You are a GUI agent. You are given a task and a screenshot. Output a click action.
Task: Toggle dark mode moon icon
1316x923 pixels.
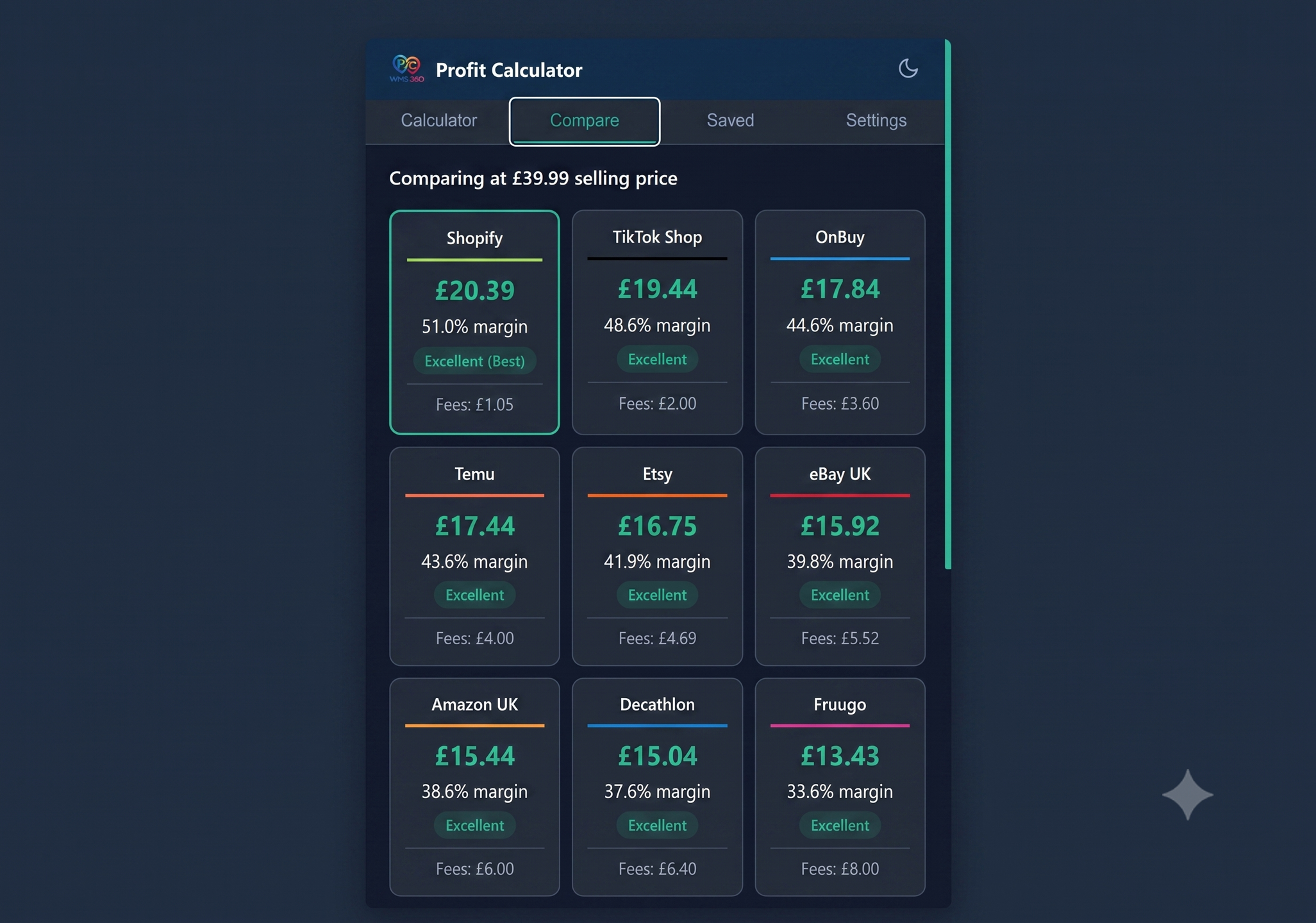[908, 68]
